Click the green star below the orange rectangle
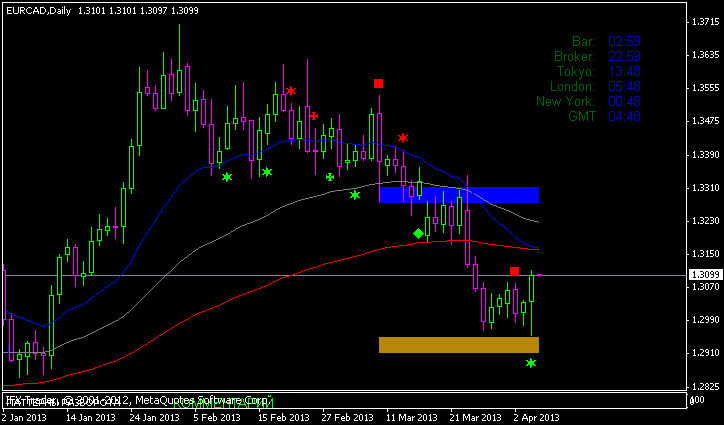 pos(531,363)
